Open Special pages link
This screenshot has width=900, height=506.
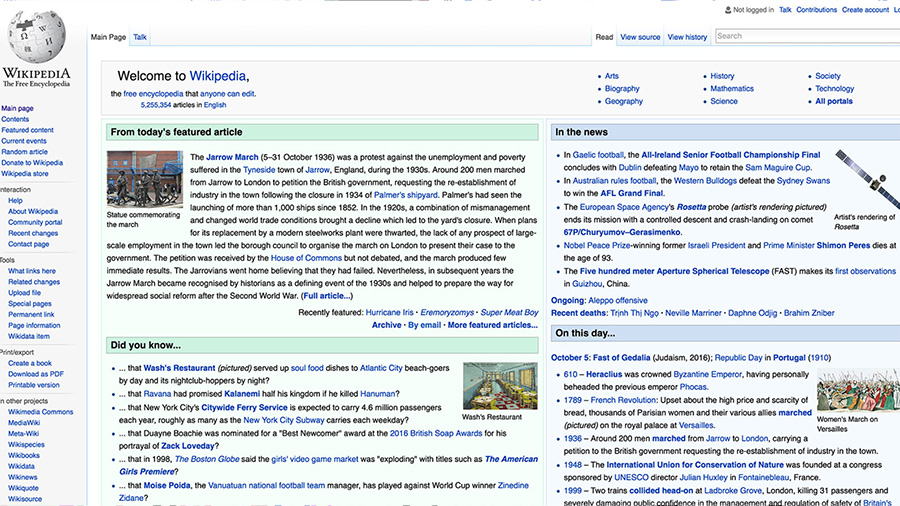click(29, 303)
